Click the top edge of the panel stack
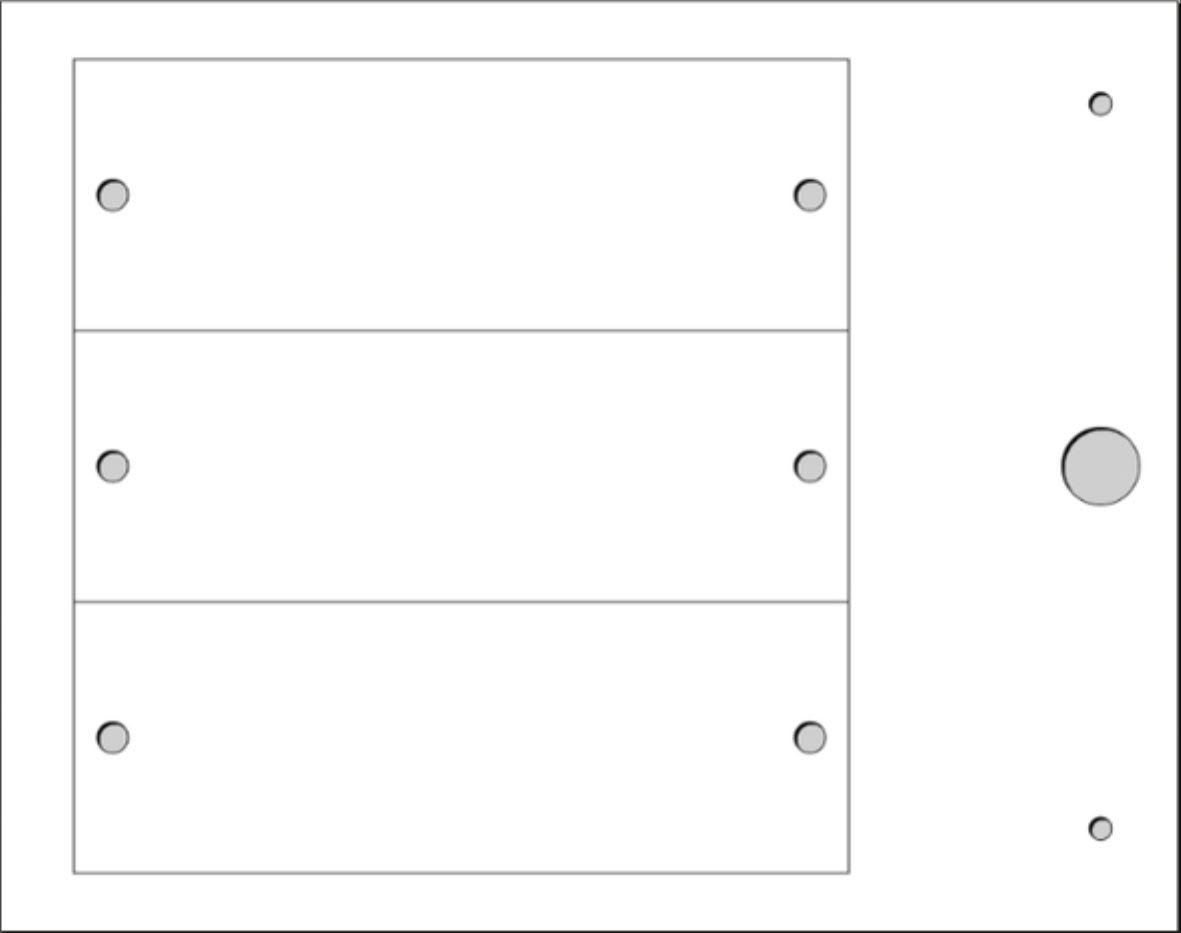Viewport: 1181px width, 933px height. click(461, 59)
